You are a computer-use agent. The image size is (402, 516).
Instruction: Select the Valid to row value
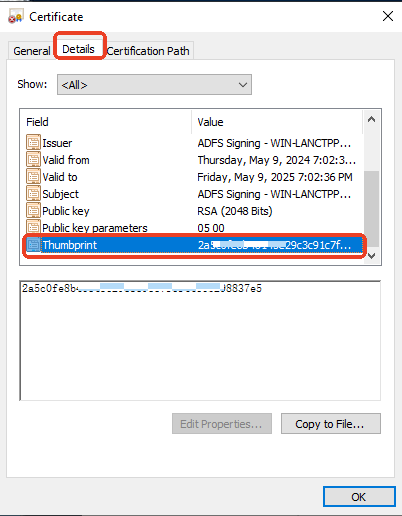pos(275,177)
